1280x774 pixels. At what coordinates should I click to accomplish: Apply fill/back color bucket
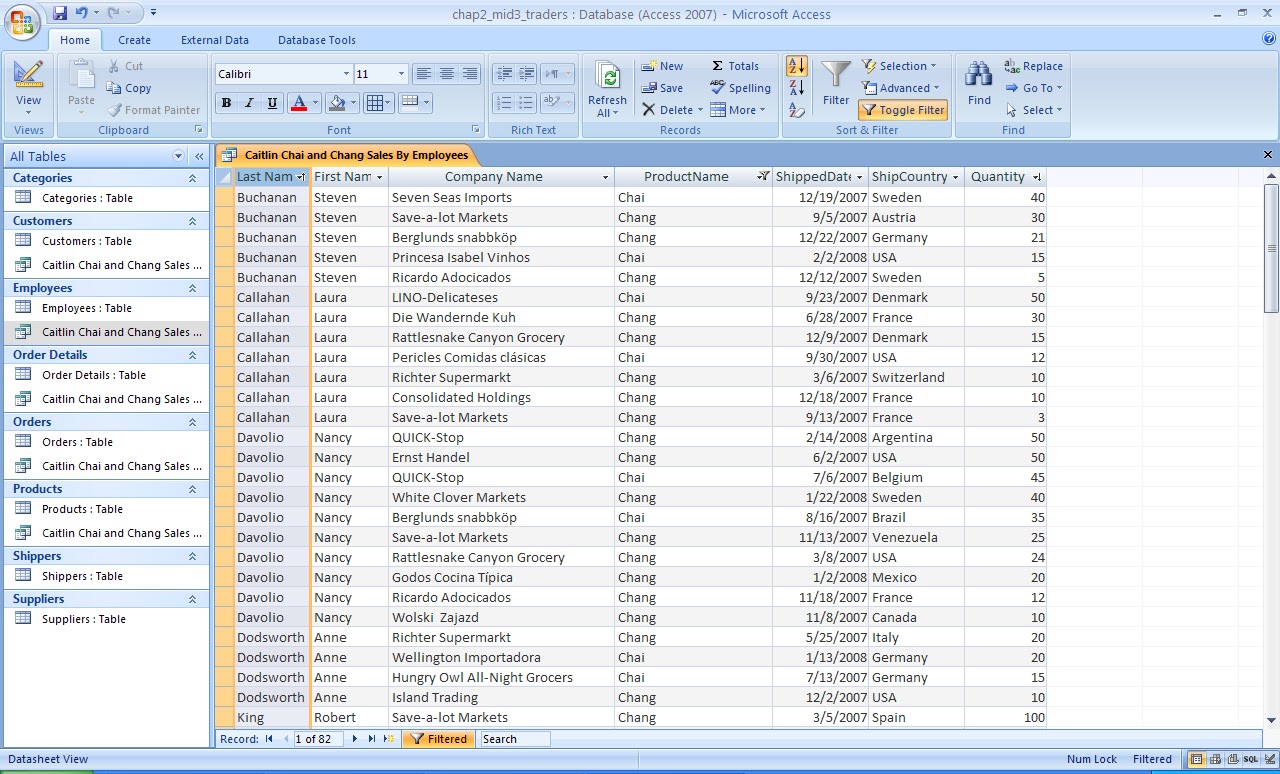pyautogui.click(x=337, y=103)
